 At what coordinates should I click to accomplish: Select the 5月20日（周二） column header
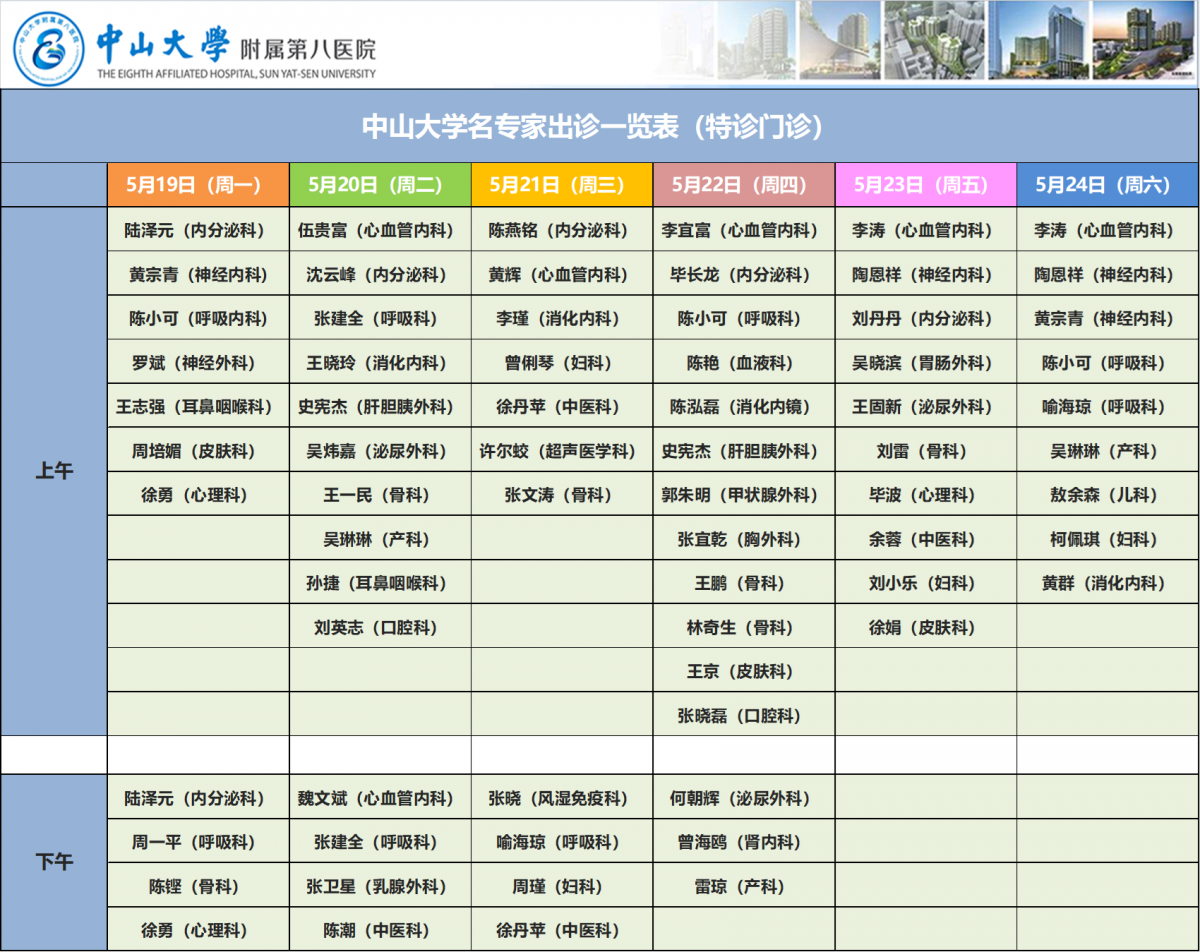380,185
